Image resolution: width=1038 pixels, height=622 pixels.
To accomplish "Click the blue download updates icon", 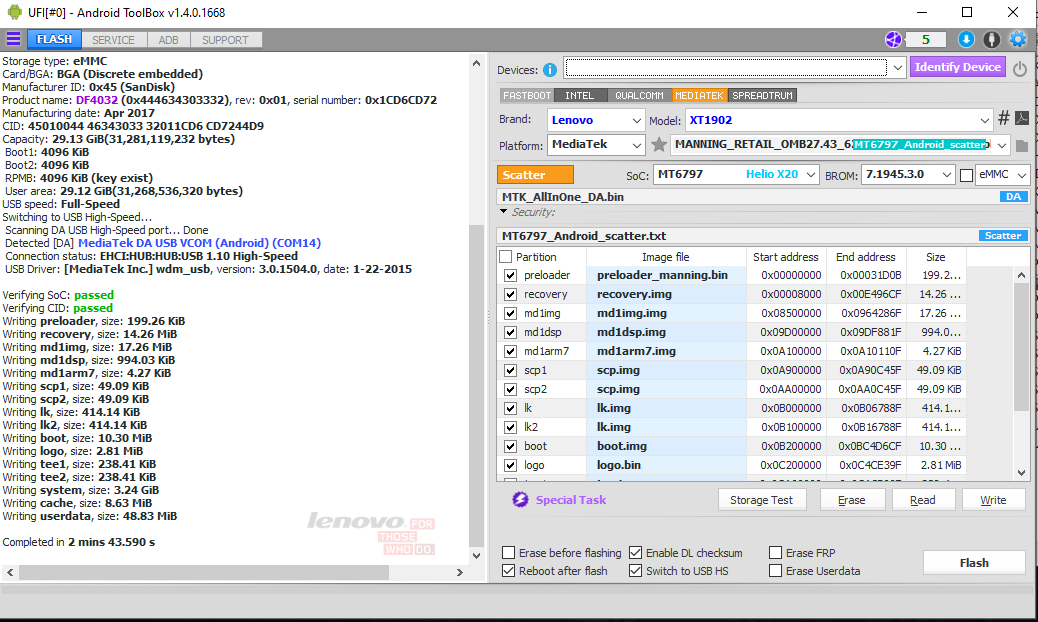I will (x=966, y=40).
